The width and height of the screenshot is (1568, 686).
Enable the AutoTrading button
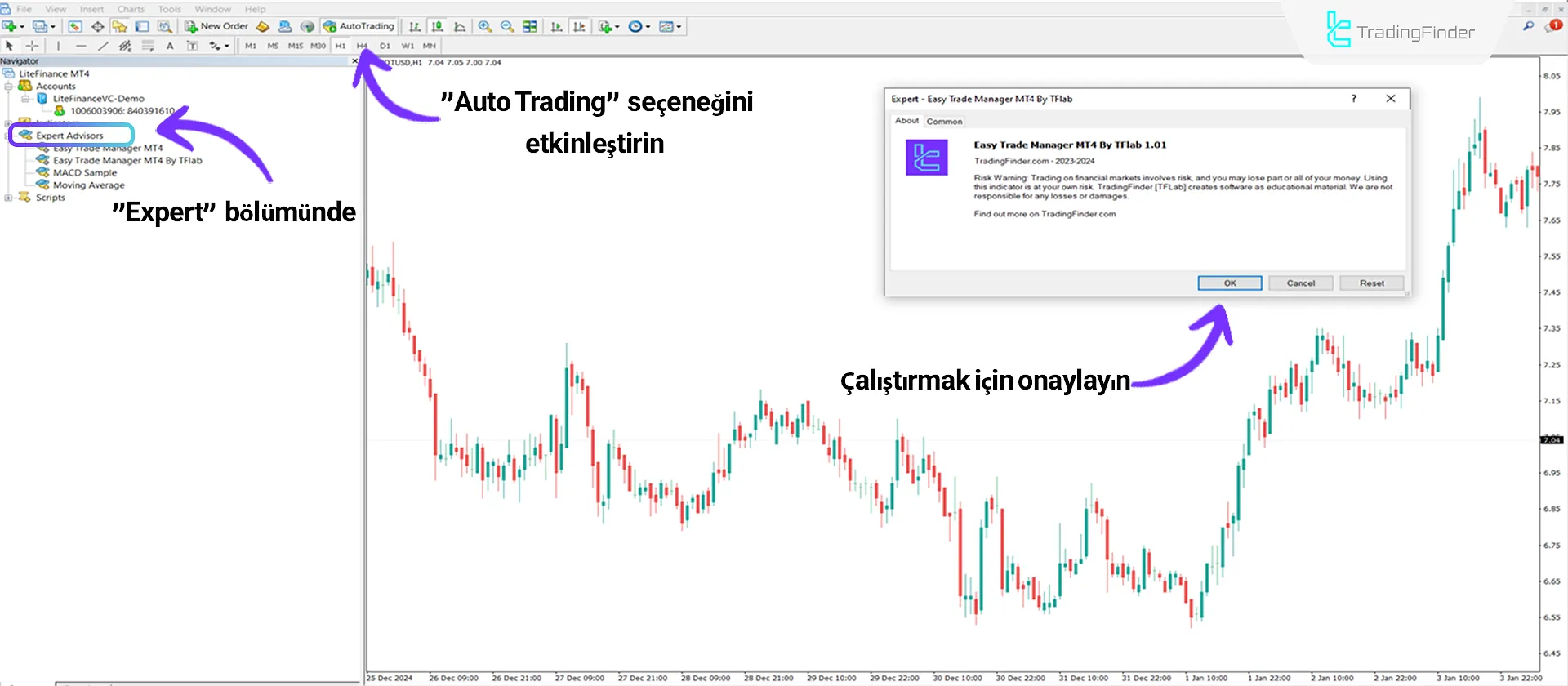pyautogui.click(x=359, y=26)
